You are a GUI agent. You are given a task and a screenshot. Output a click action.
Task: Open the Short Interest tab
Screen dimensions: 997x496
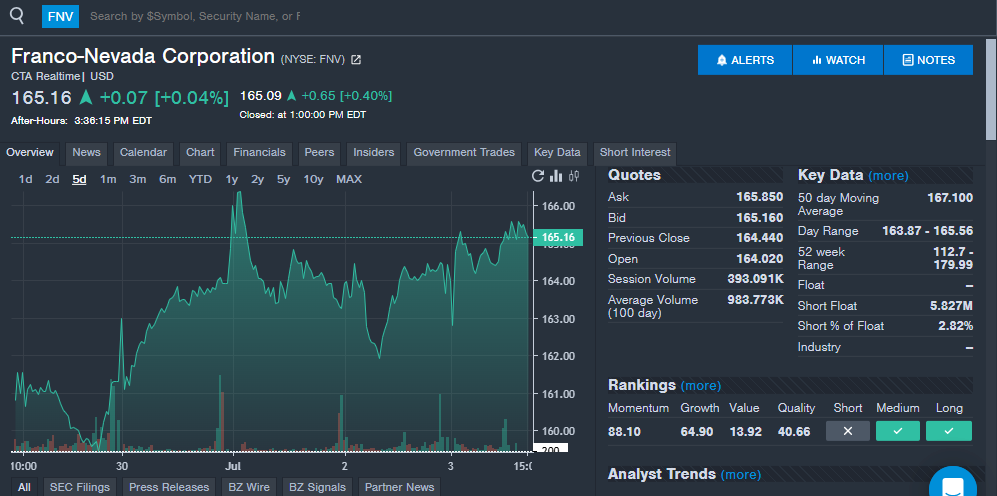(x=635, y=153)
